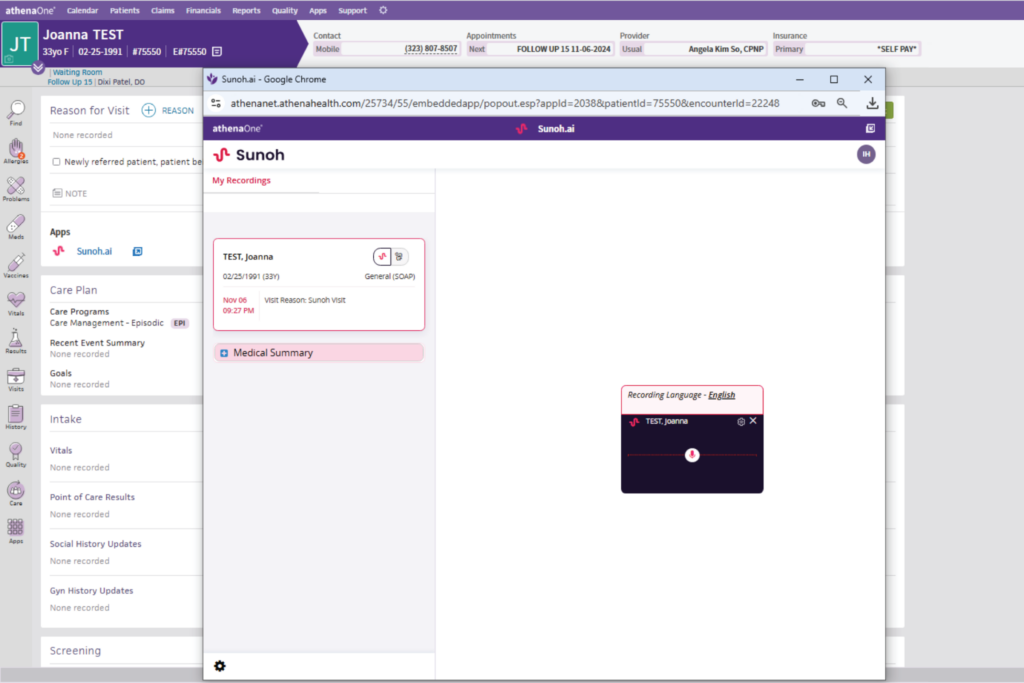Open the Financials menu
Image resolution: width=1024 pixels, height=683 pixels.
pyautogui.click(x=203, y=10)
